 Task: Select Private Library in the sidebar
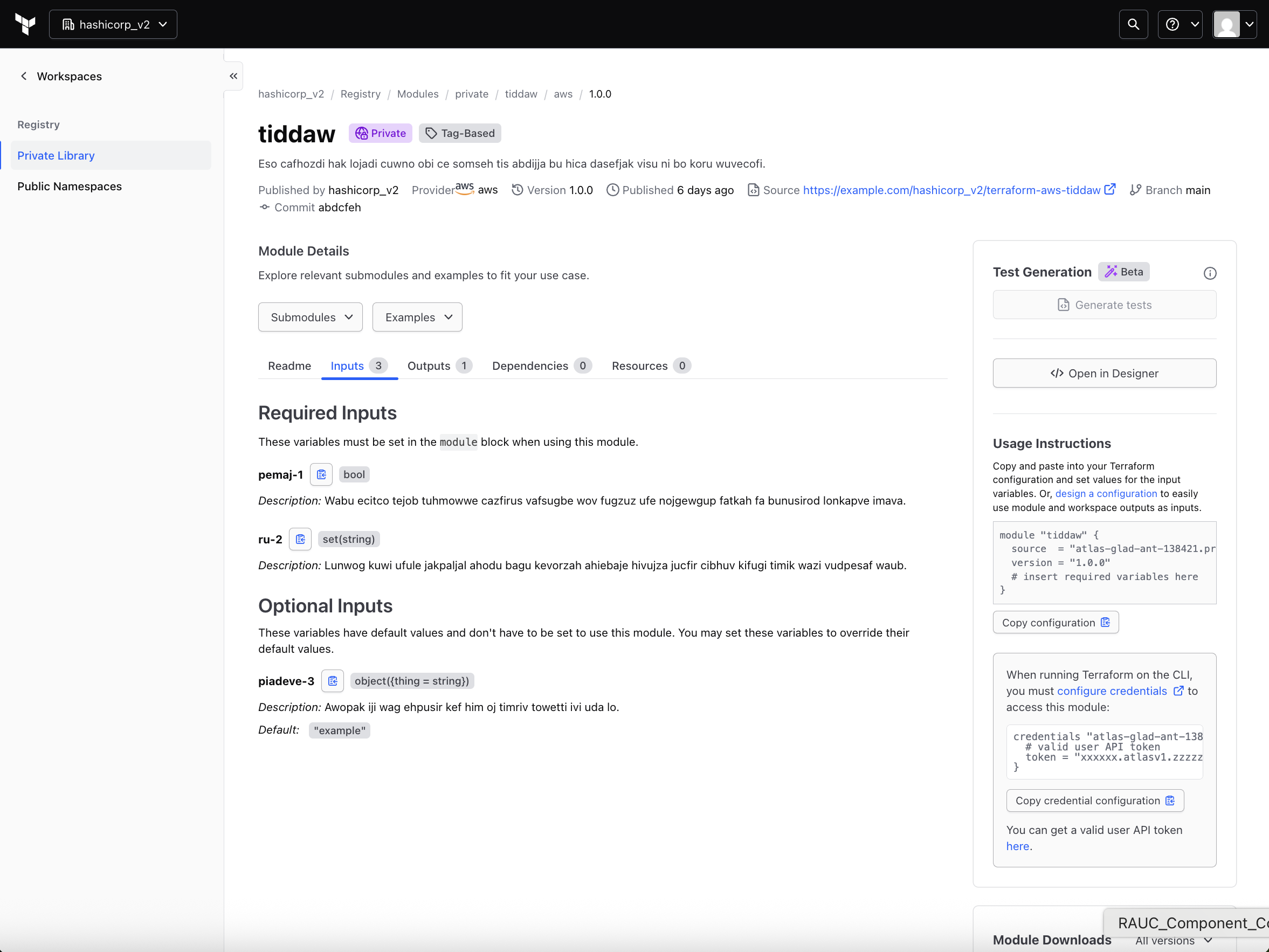(111, 155)
